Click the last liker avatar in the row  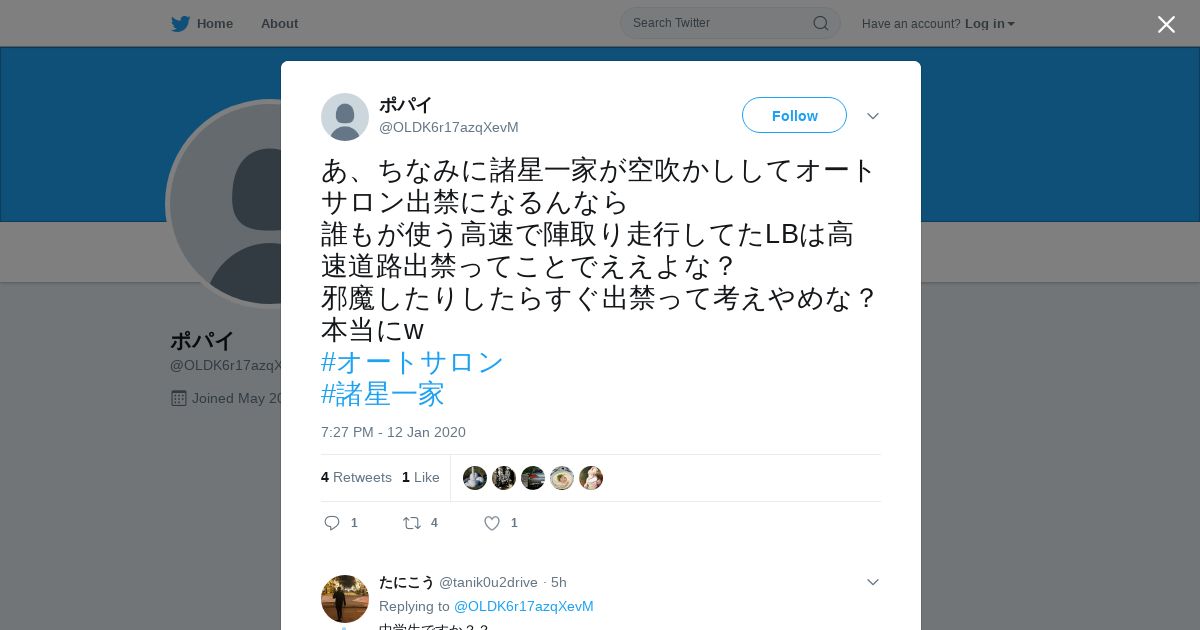pyautogui.click(x=591, y=478)
